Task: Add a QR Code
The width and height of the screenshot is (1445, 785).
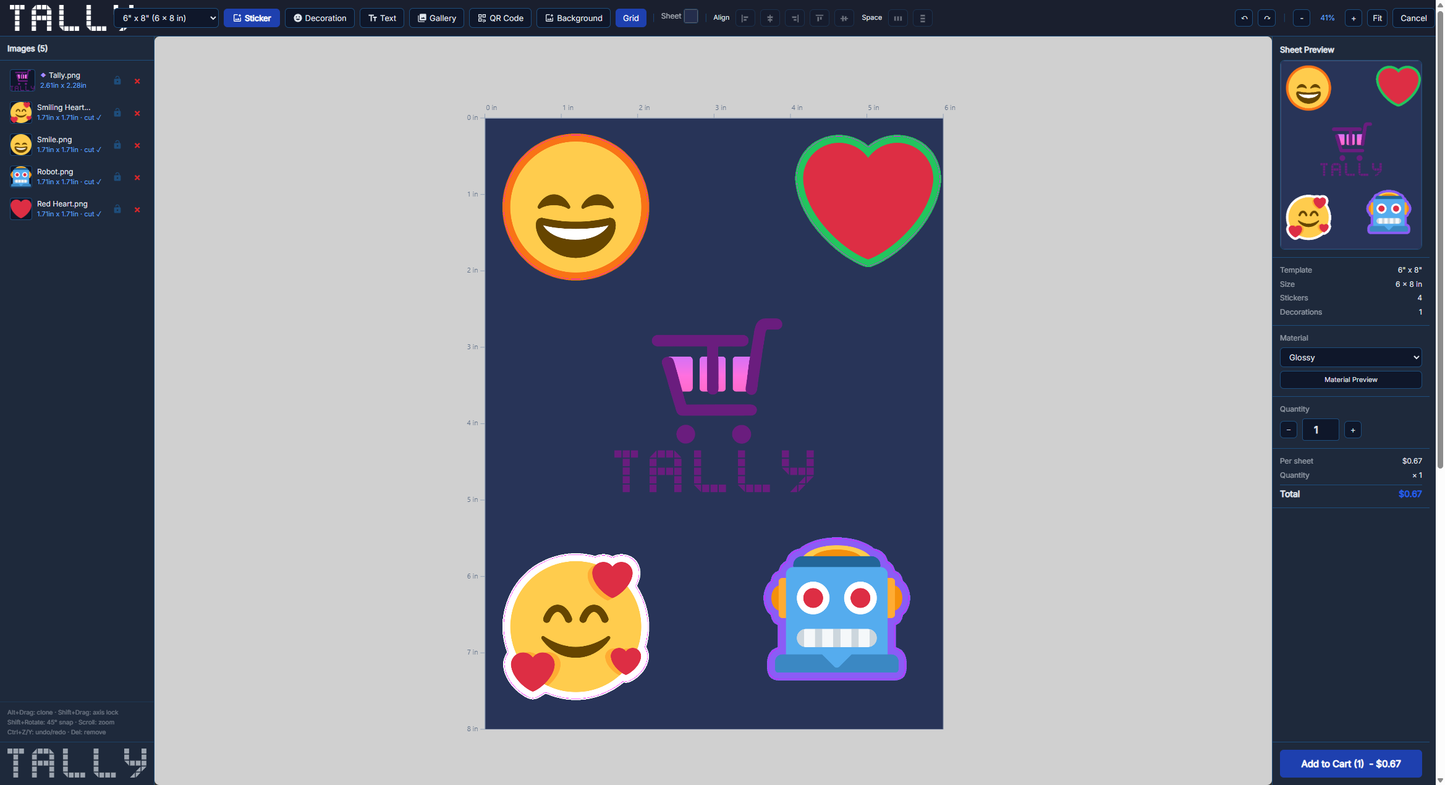Action: point(500,18)
